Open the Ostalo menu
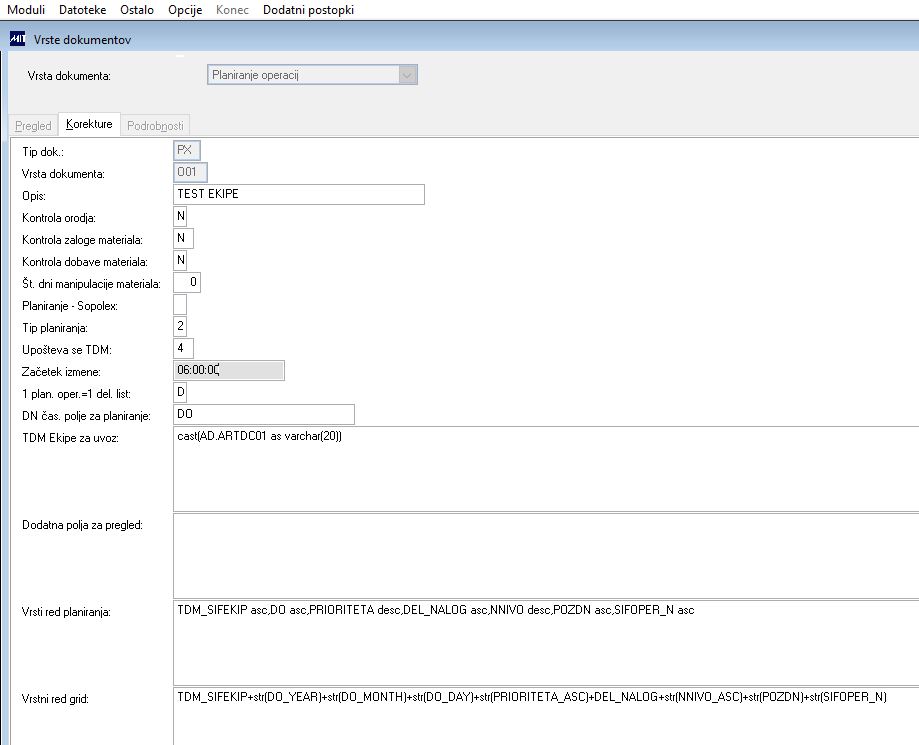 click(x=137, y=10)
